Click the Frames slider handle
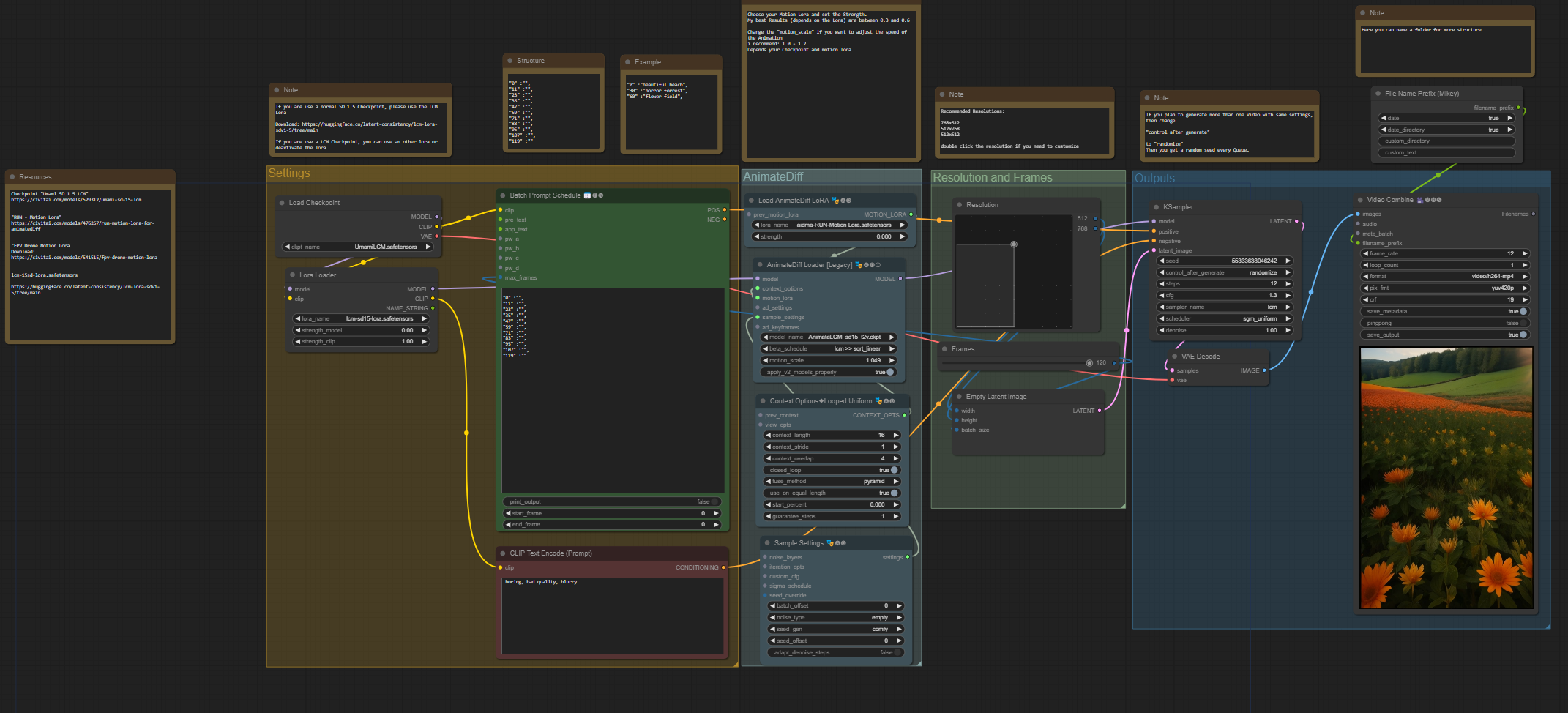Screen dimensions: 1568x713 point(1089,363)
